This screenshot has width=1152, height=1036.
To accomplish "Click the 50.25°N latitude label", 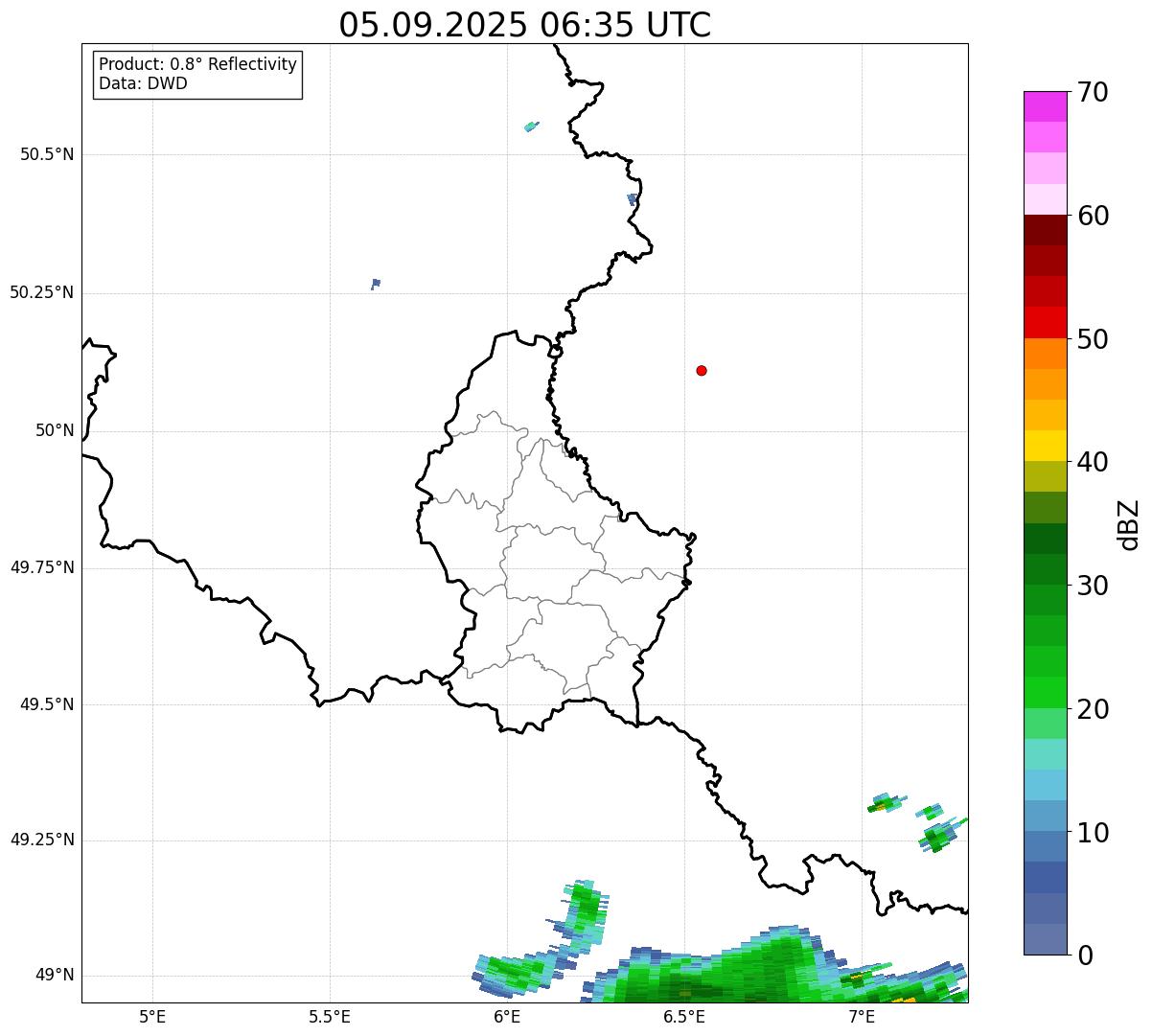I will [42, 292].
